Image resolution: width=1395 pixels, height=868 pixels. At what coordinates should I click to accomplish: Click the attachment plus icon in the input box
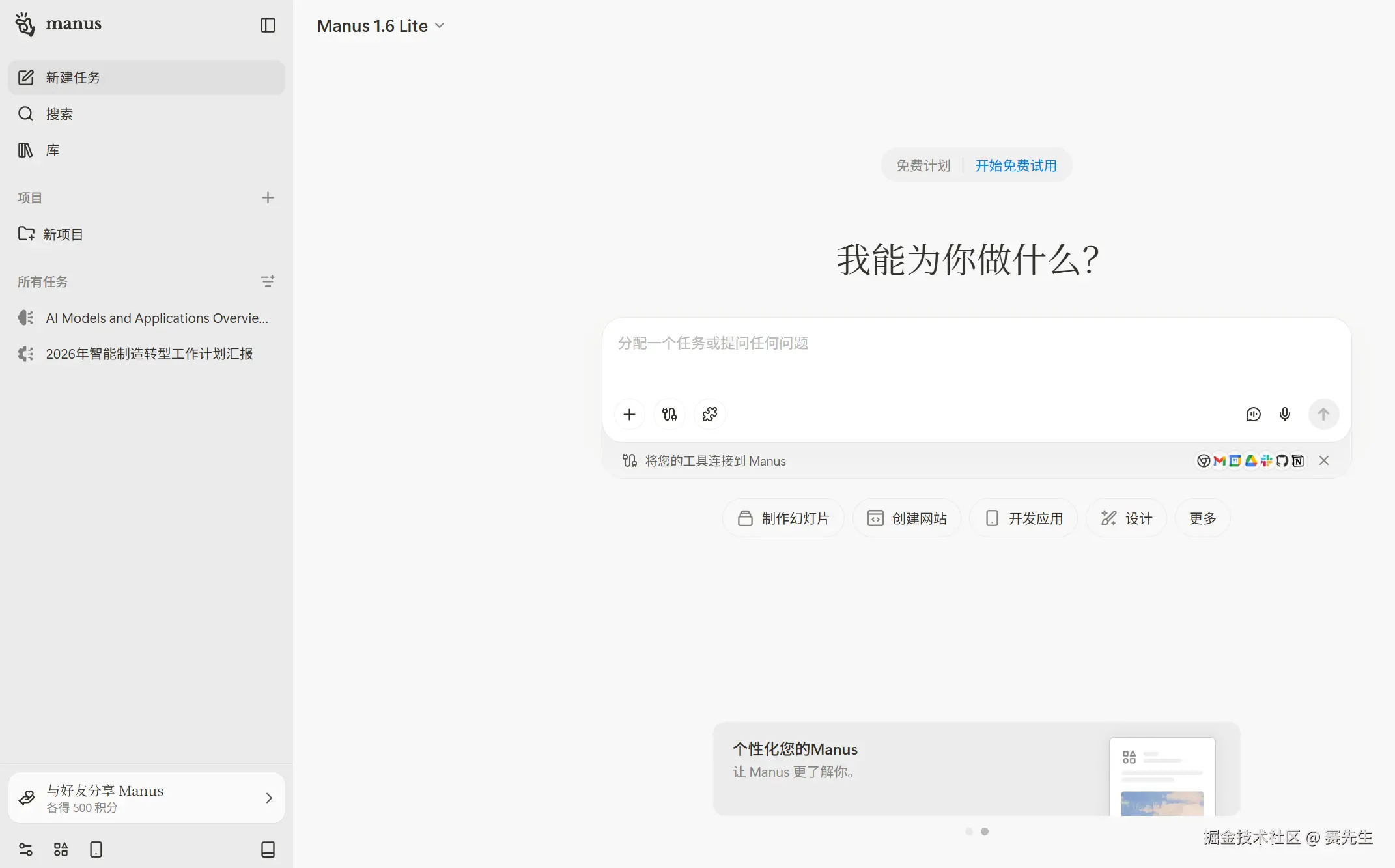(x=629, y=414)
